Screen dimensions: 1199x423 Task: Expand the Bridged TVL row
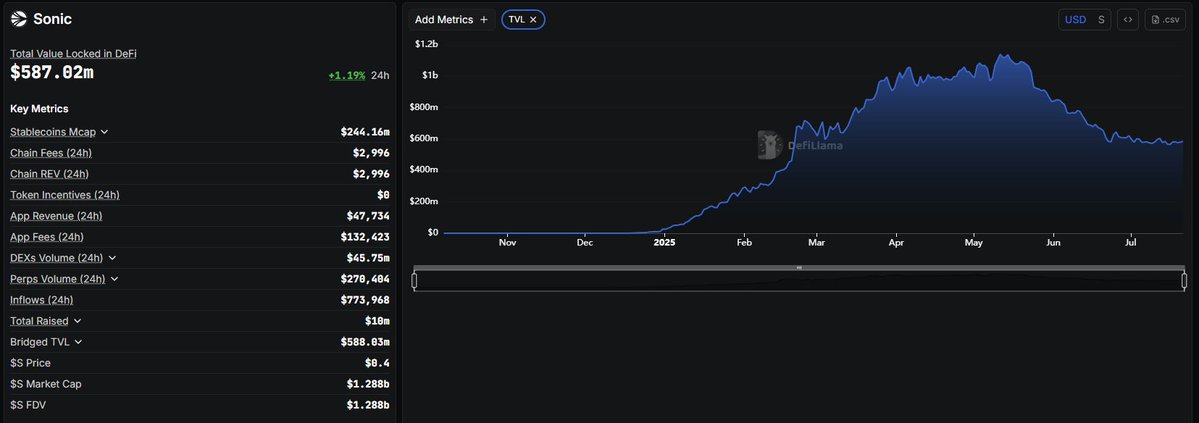pyautogui.click(x=78, y=342)
